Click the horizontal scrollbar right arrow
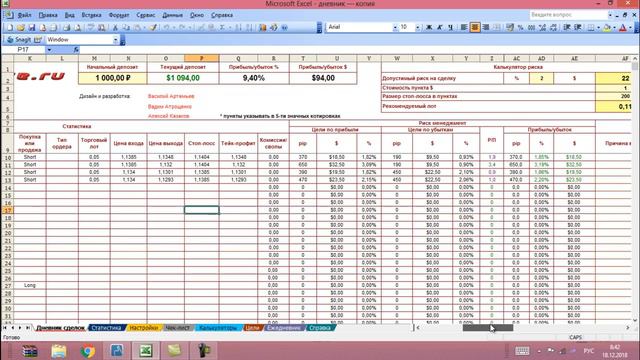The height and width of the screenshot is (360, 640). click(x=628, y=328)
